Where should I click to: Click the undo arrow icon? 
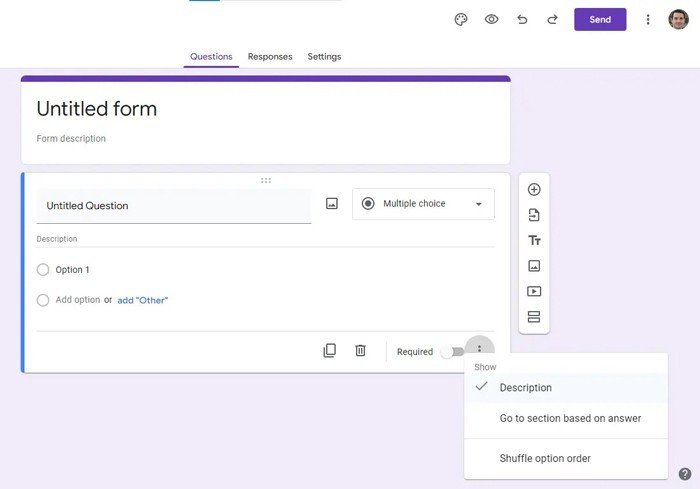click(522, 20)
